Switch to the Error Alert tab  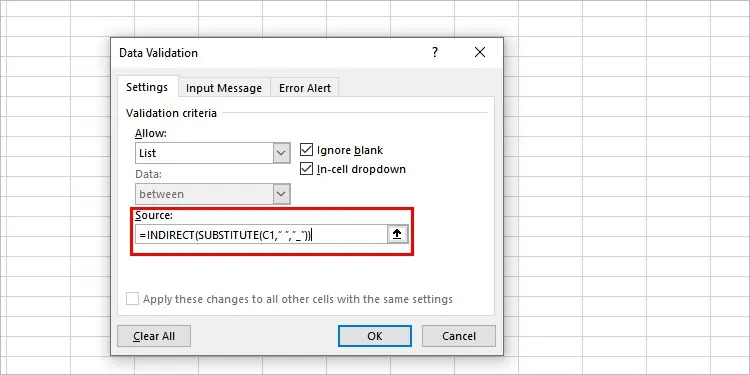305,88
